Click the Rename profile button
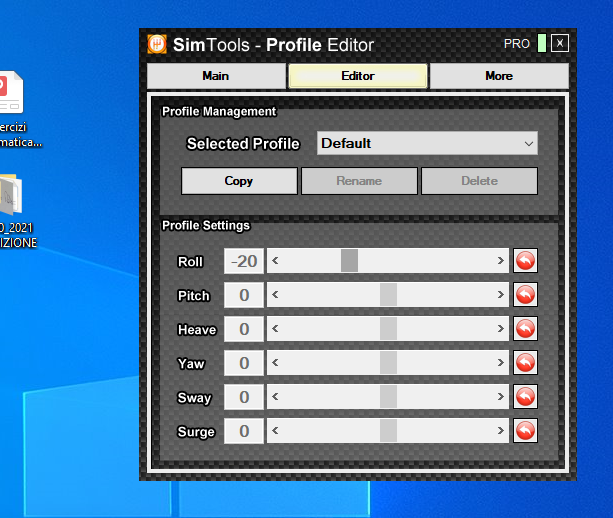 [359, 181]
